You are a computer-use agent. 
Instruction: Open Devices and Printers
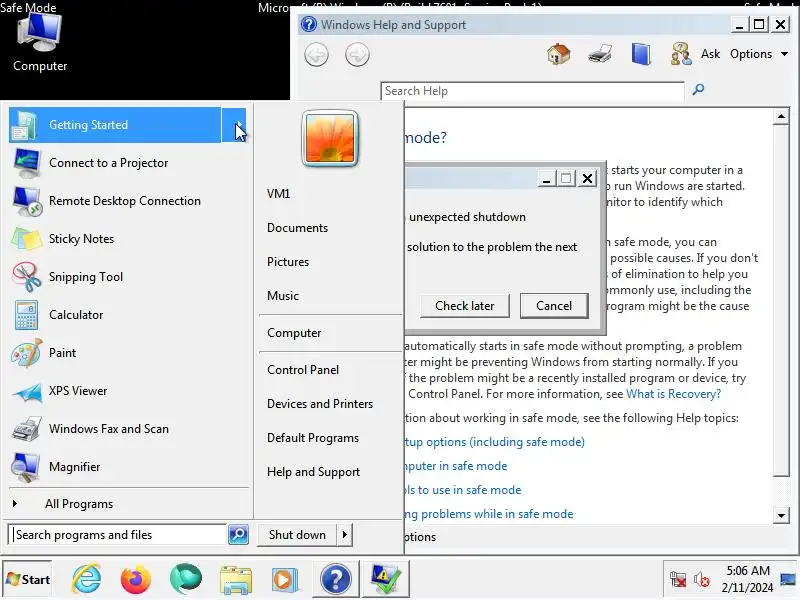[320, 404]
